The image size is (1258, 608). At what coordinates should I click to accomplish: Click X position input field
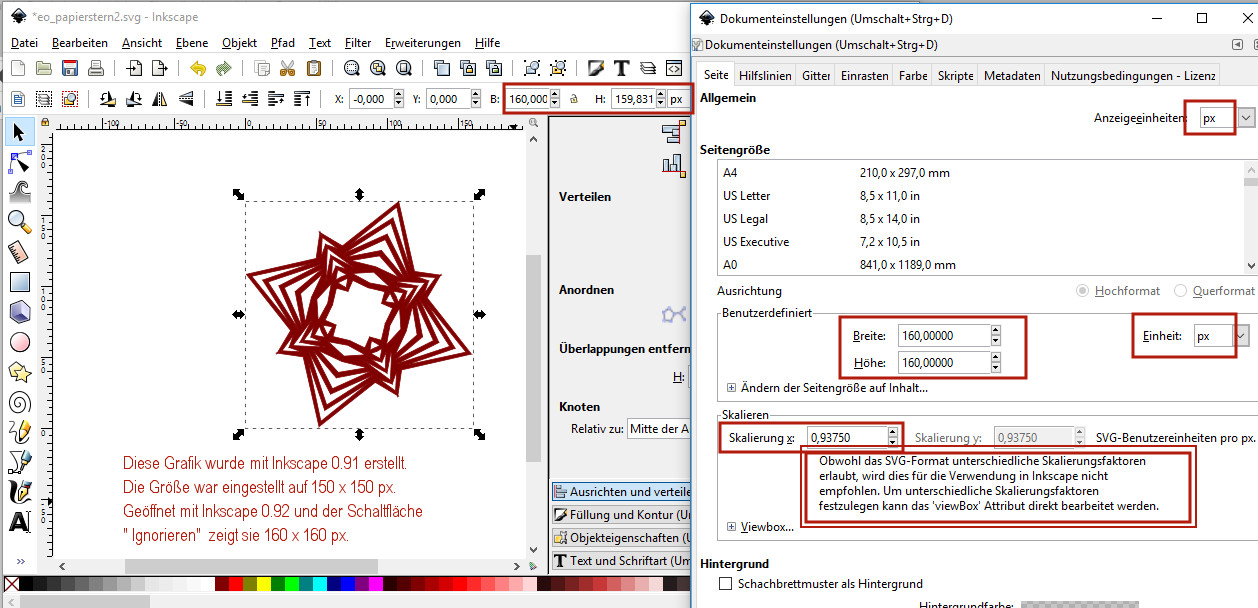click(372, 99)
